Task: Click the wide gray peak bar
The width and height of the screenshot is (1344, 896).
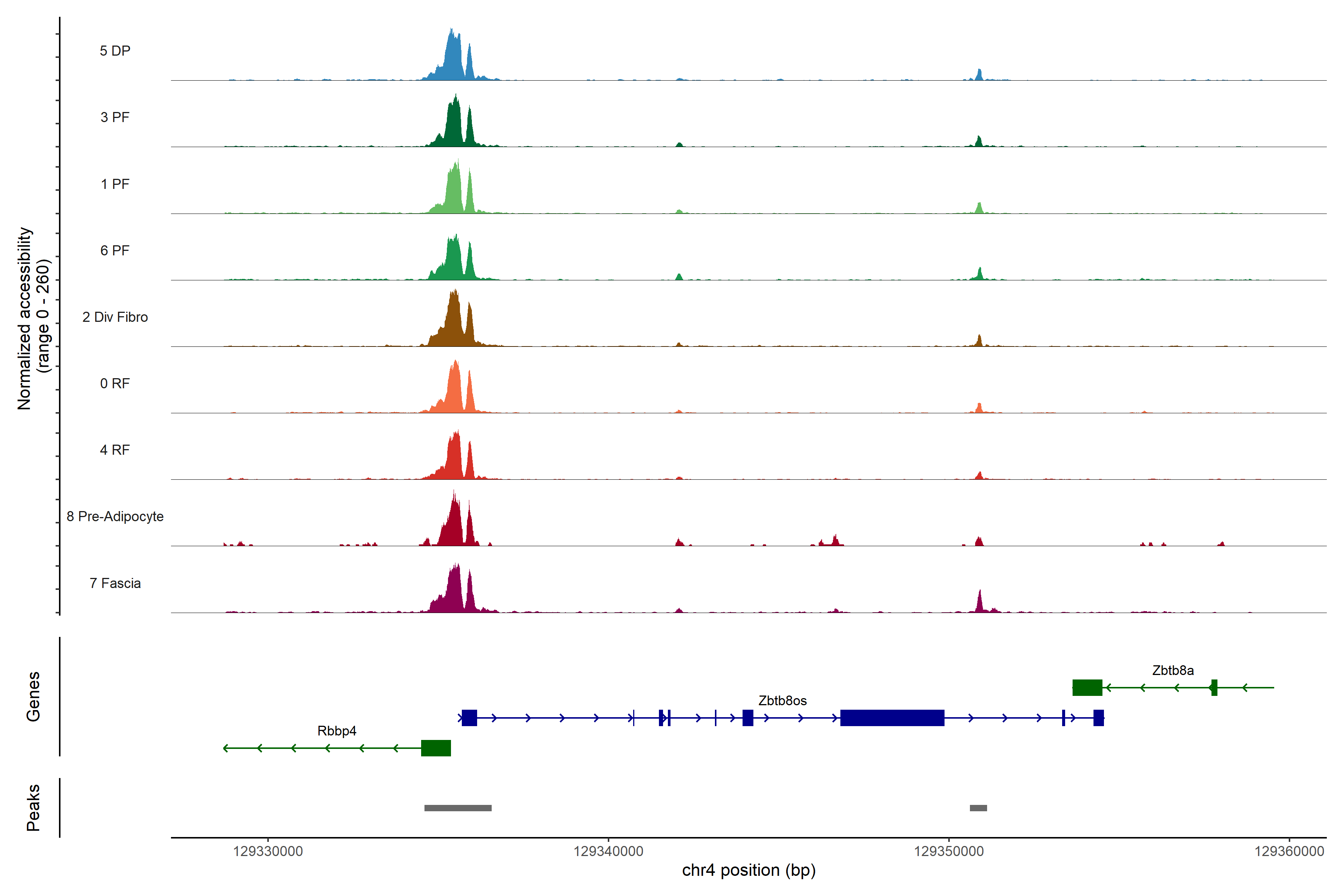Action: [x=458, y=808]
